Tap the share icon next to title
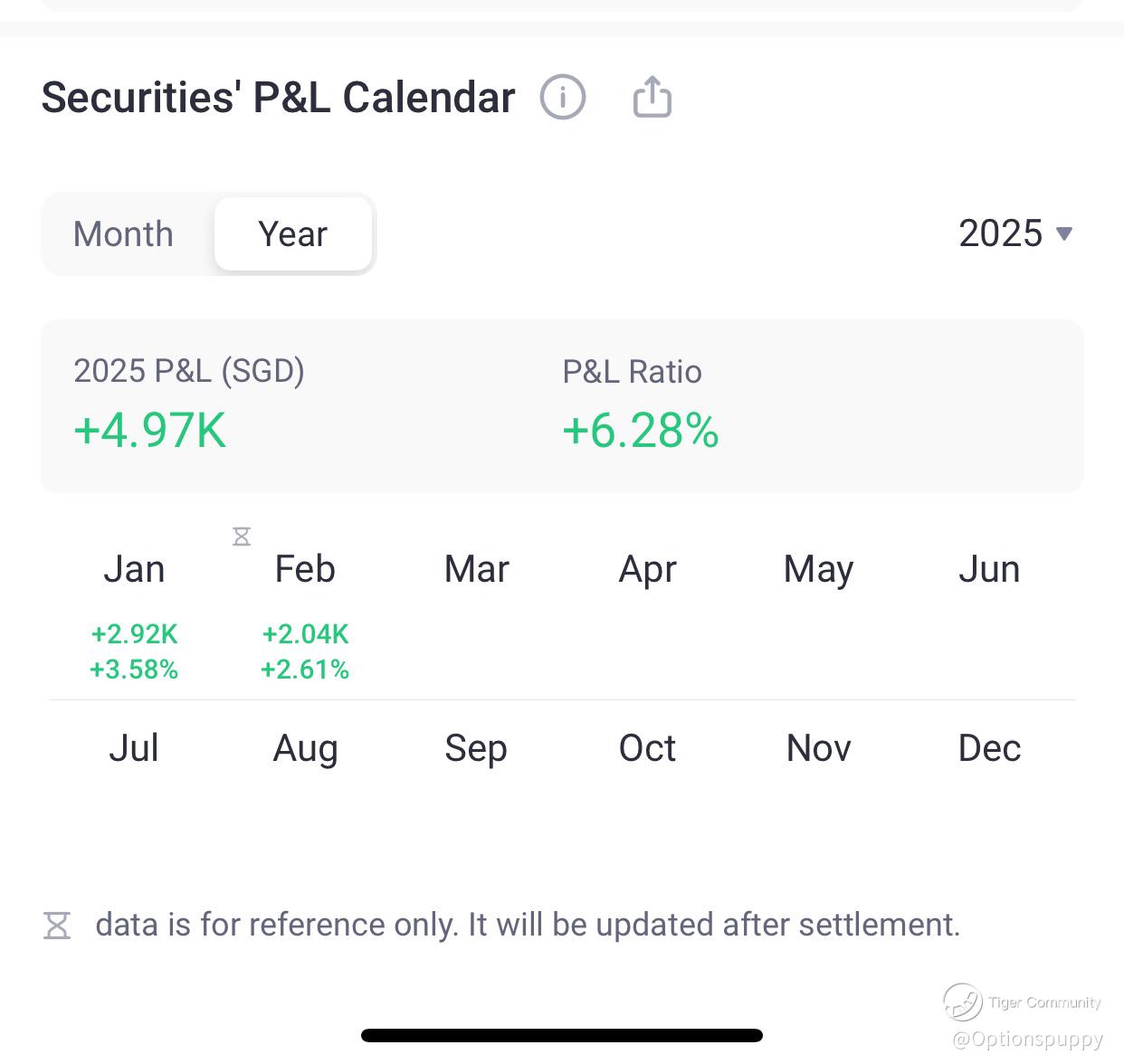The height and width of the screenshot is (1064, 1124). coord(652,97)
